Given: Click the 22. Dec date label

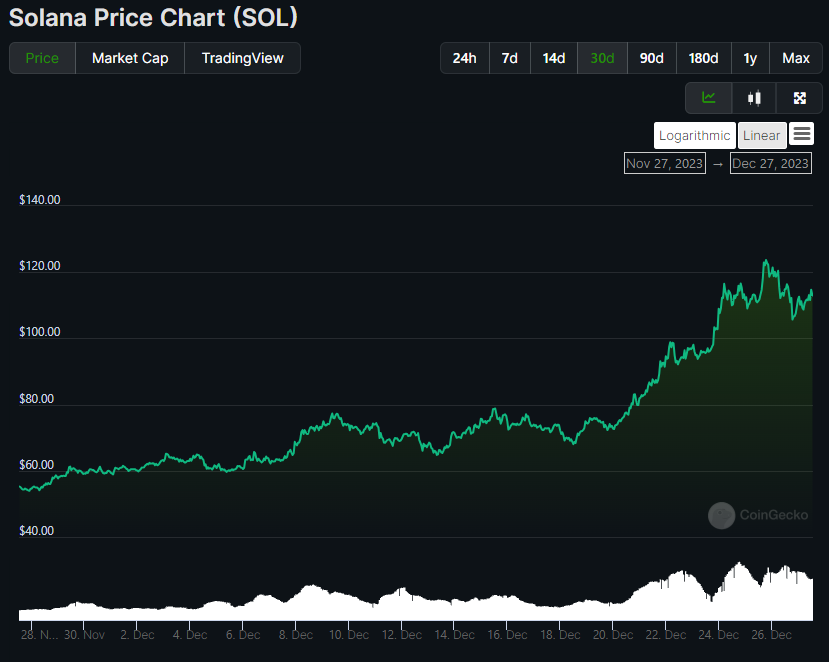Looking at the screenshot, I should (x=666, y=635).
